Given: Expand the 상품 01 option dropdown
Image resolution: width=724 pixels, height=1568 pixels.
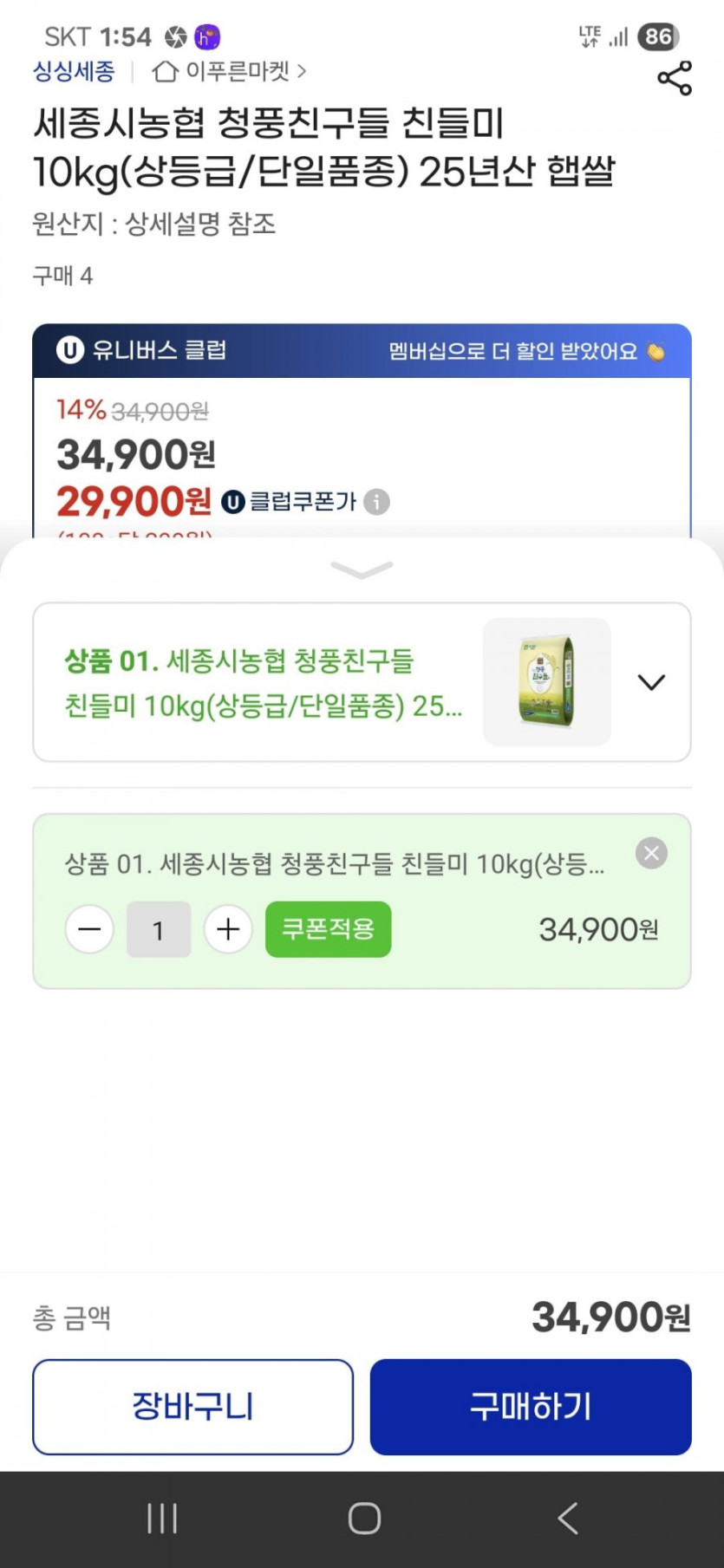Looking at the screenshot, I should pos(651,682).
